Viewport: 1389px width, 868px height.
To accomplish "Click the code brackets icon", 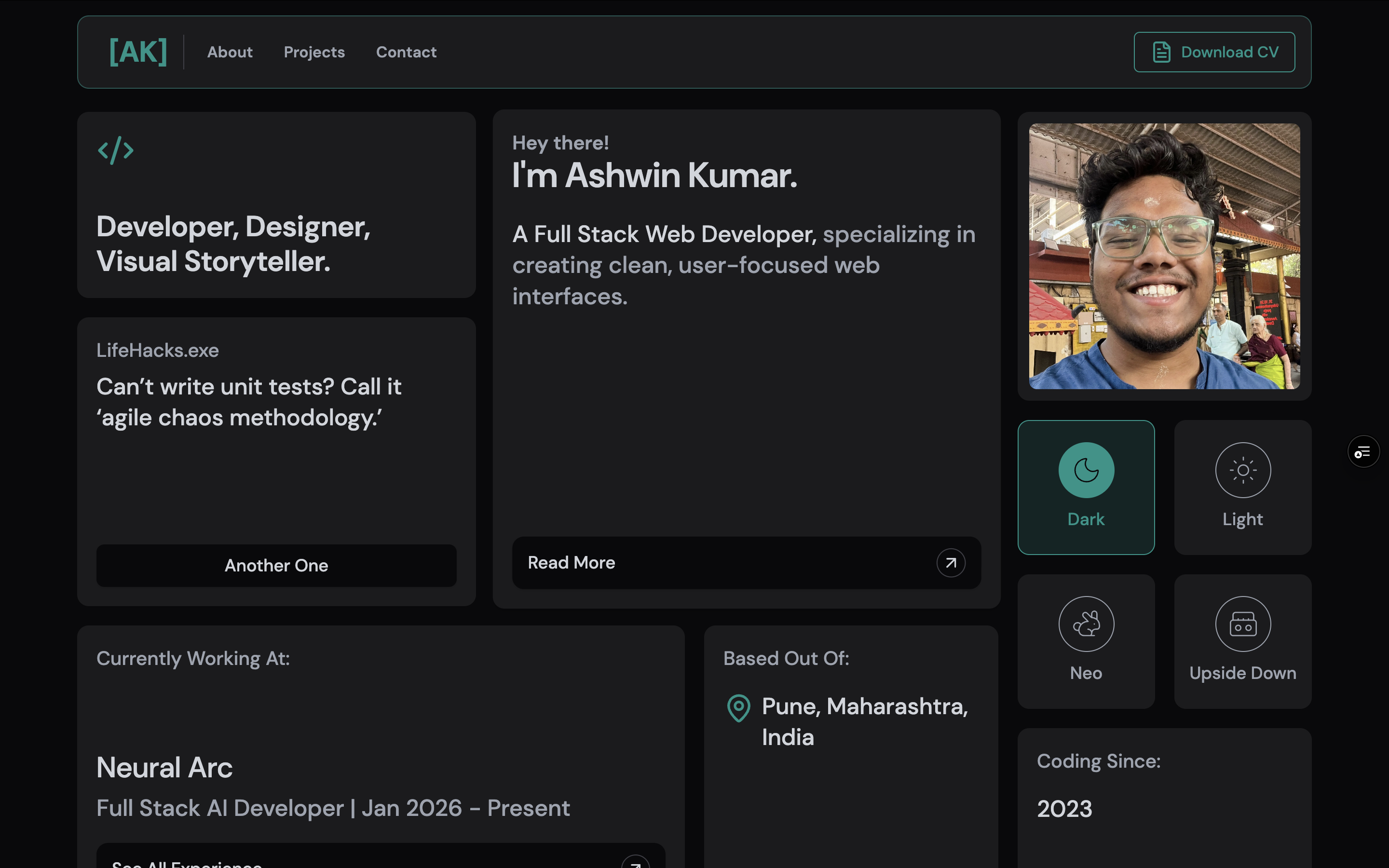I will pyautogui.click(x=115, y=150).
